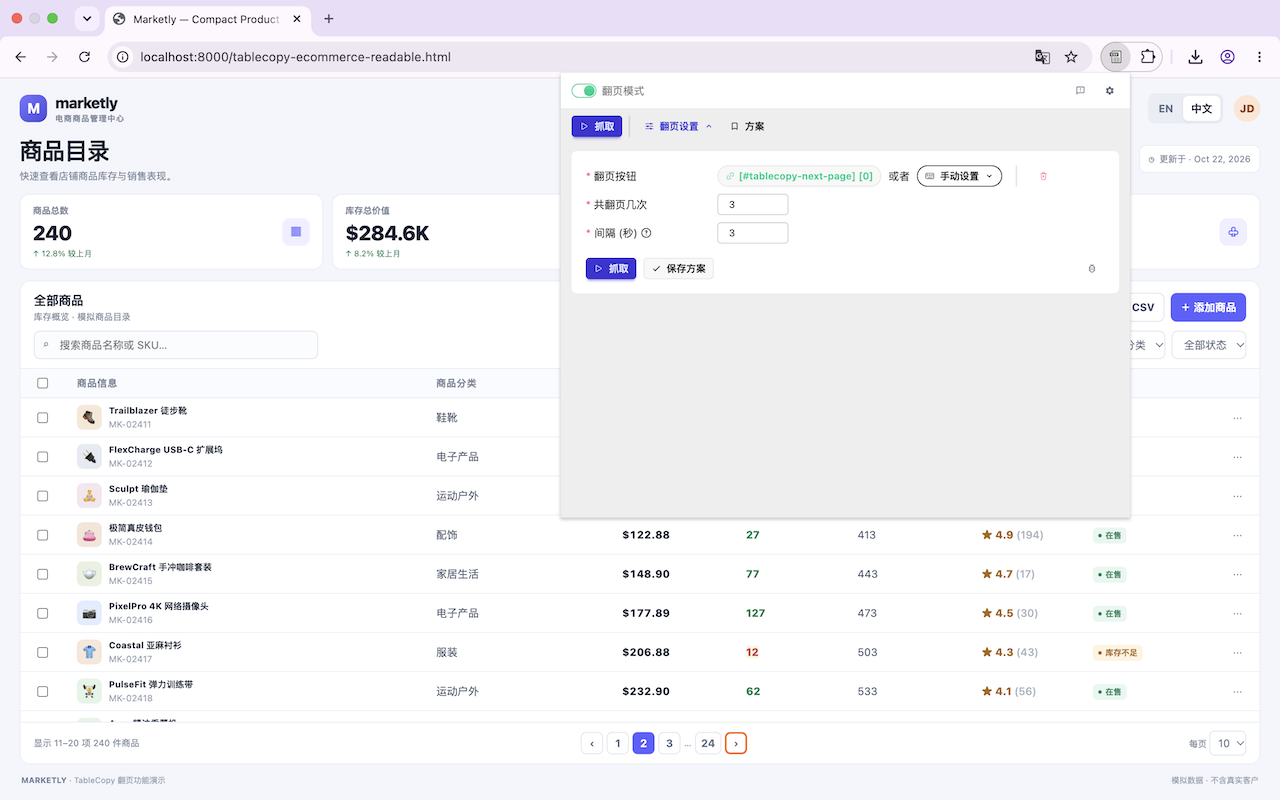Screen dimensions: 1280x800
Task: Switch language to 中文
Action: 1201,109
